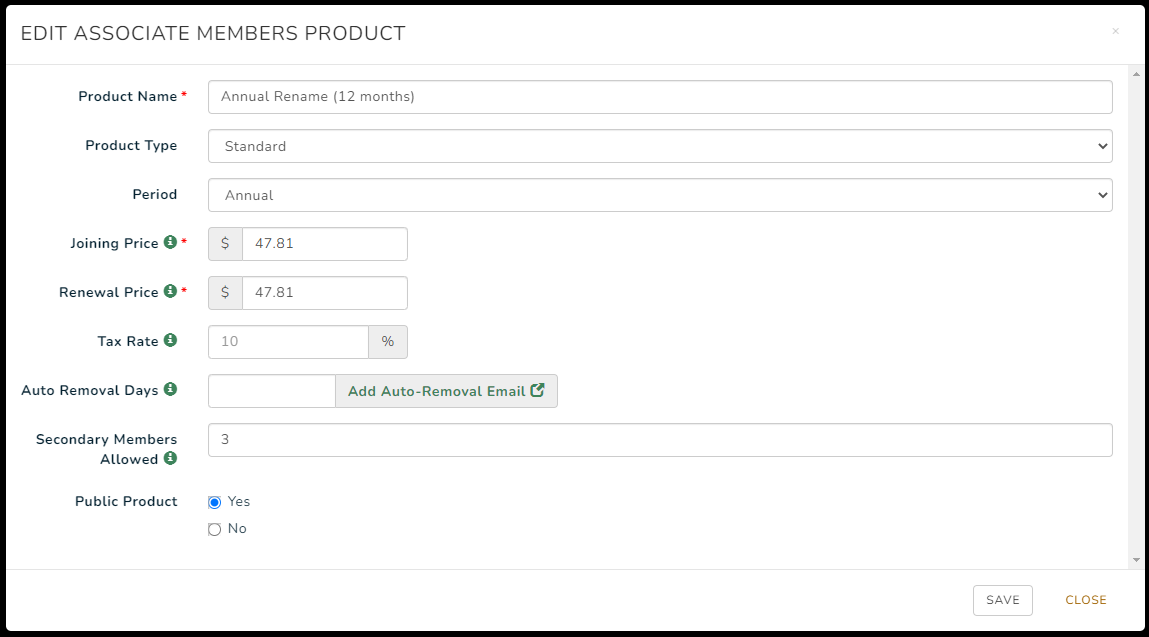Focus the Secondary Members Allowed field
The width and height of the screenshot is (1149, 637).
coord(660,440)
